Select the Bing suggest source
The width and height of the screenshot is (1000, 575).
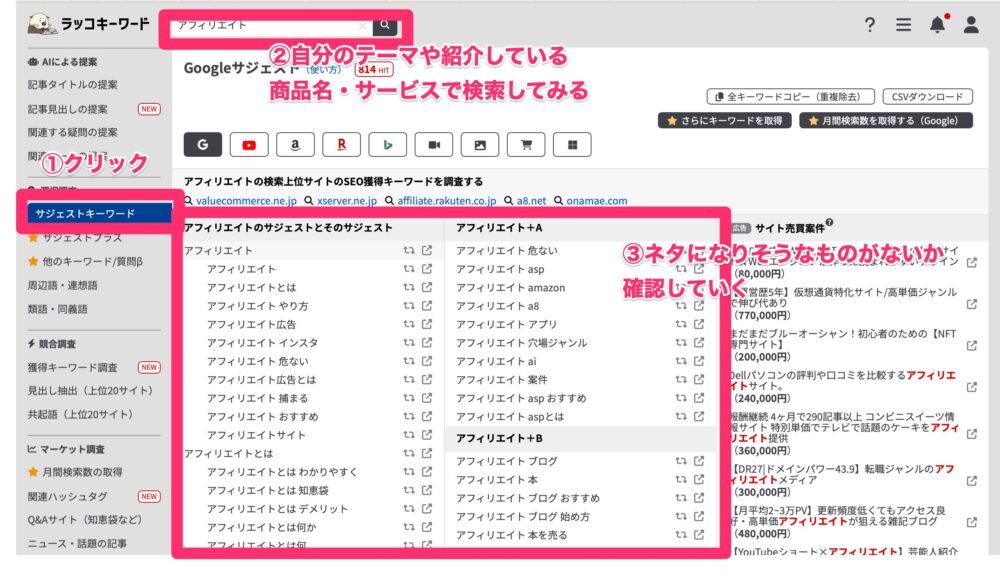tap(388, 145)
